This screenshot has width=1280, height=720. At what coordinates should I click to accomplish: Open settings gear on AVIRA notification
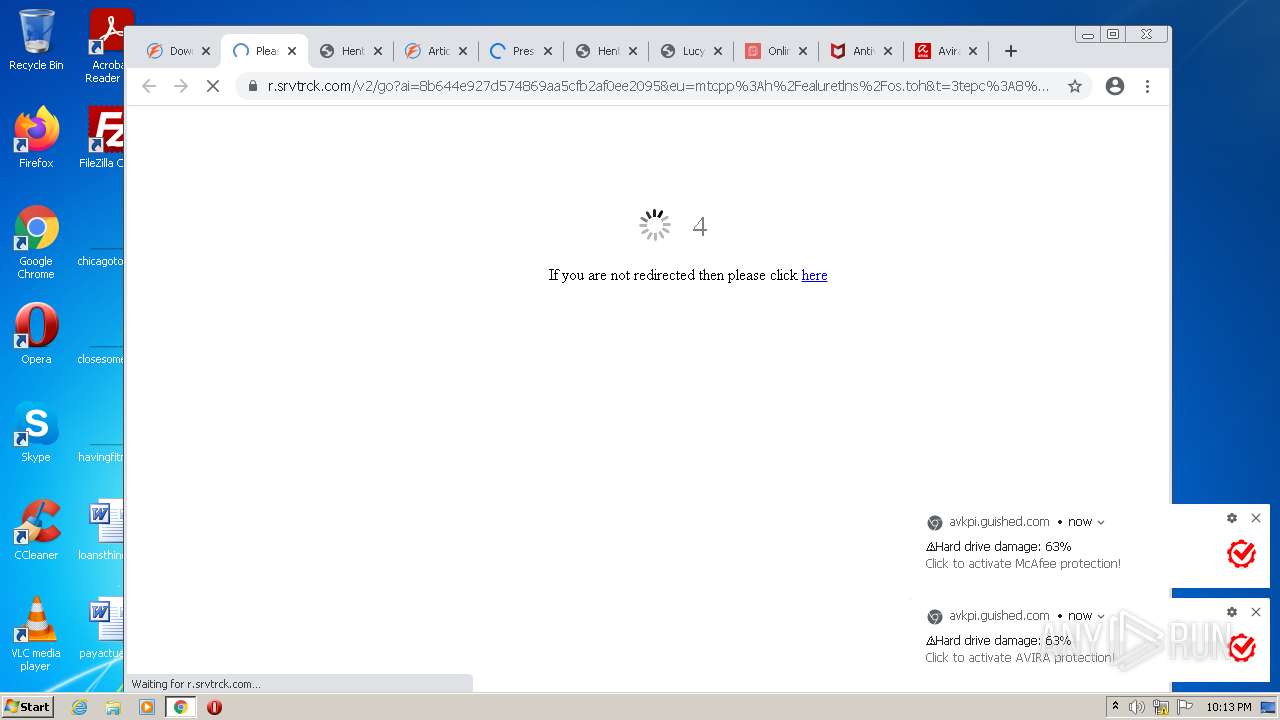click(1232, 612)
